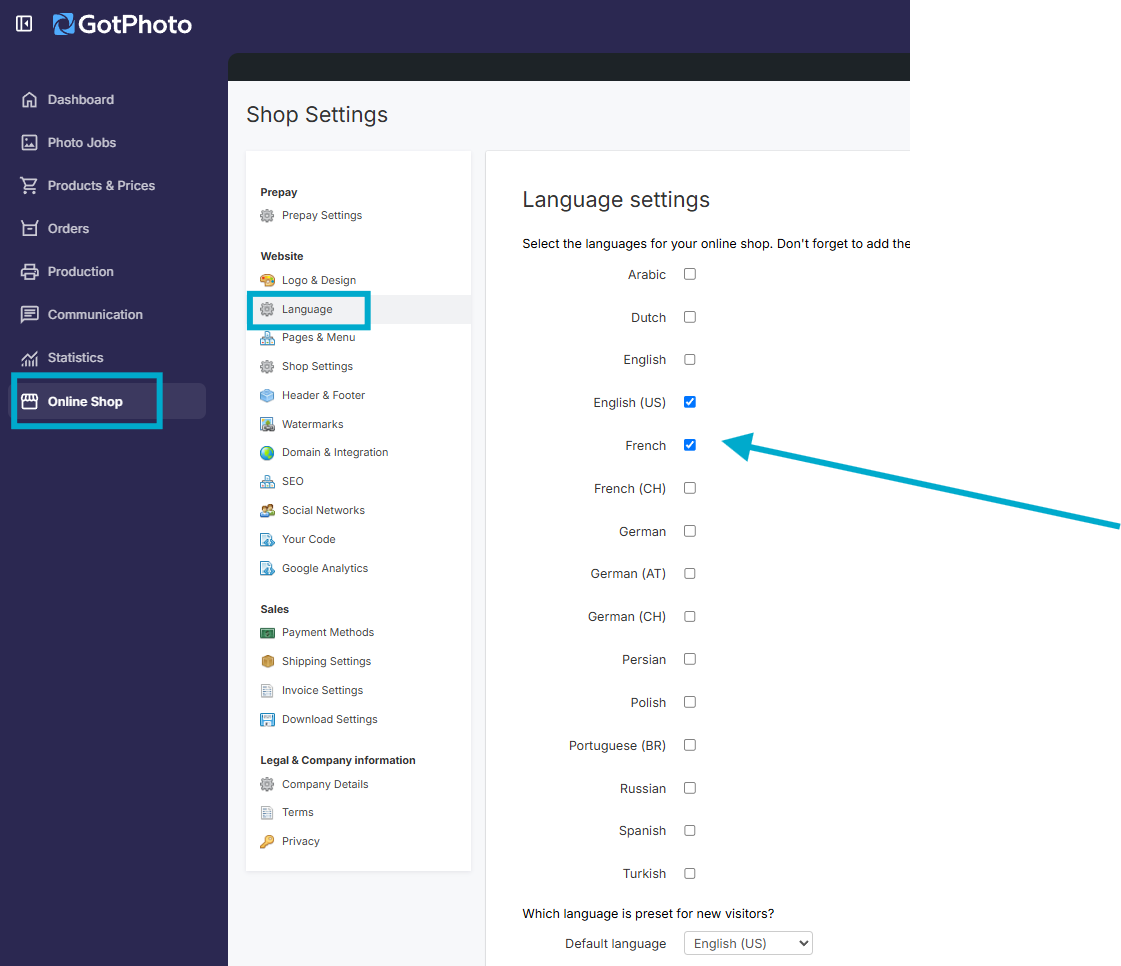Click the Your Code page icon
This screenshot has width=1121, height=966.
267,539
